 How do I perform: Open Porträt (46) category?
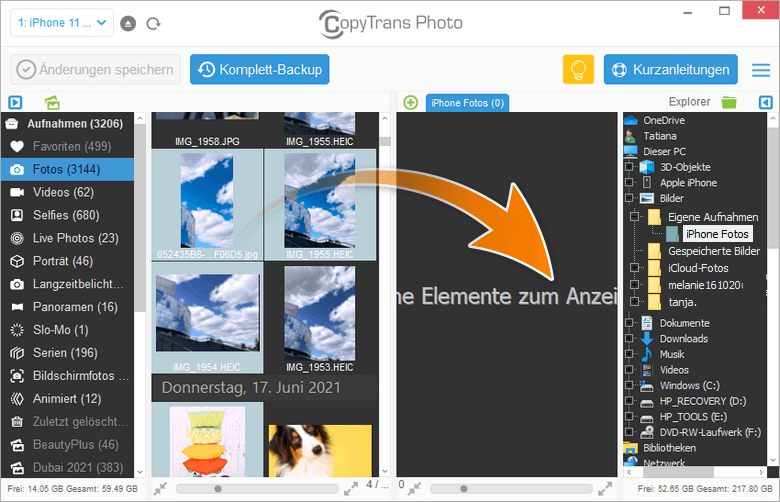pos(68,261)
